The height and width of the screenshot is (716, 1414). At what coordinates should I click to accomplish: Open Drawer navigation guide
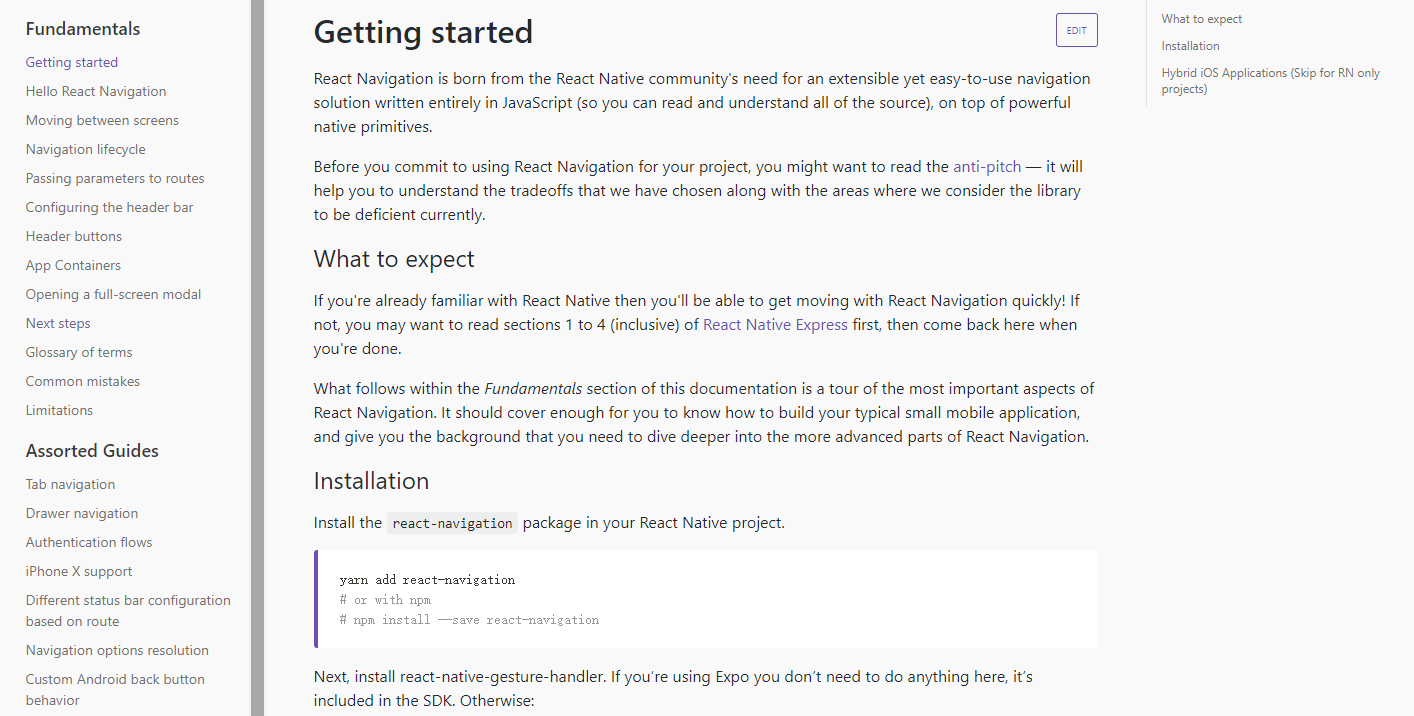tap(82, 513)
